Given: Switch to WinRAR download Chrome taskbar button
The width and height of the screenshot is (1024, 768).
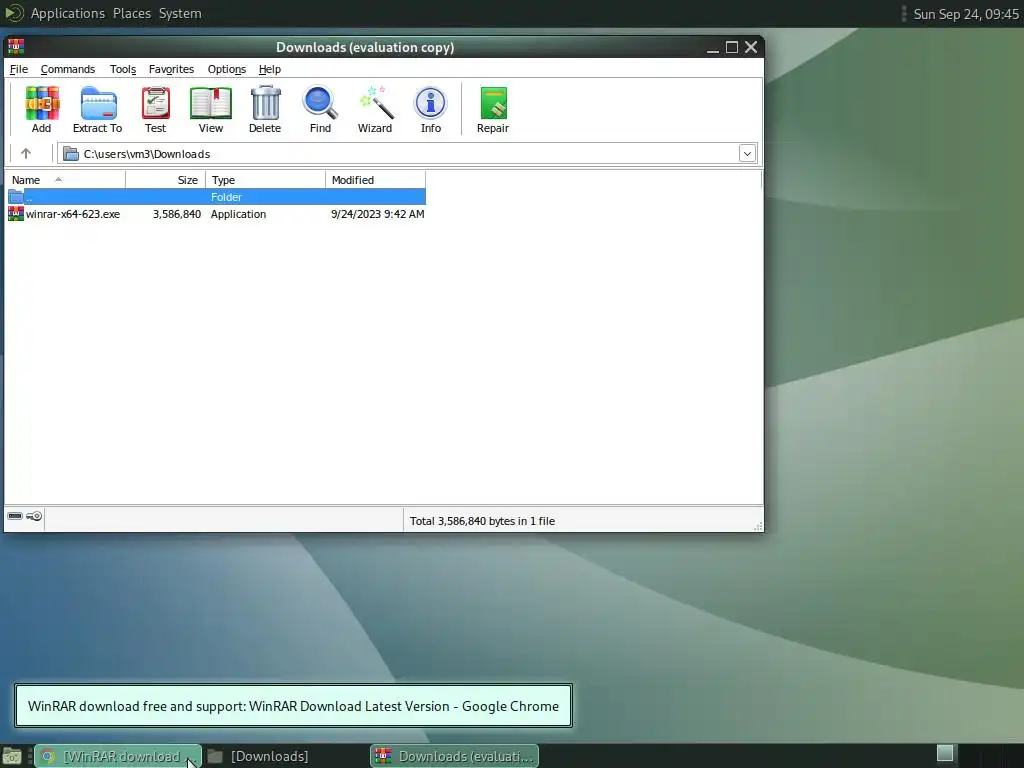Looking at the screenshot, I should click(118, 756).
